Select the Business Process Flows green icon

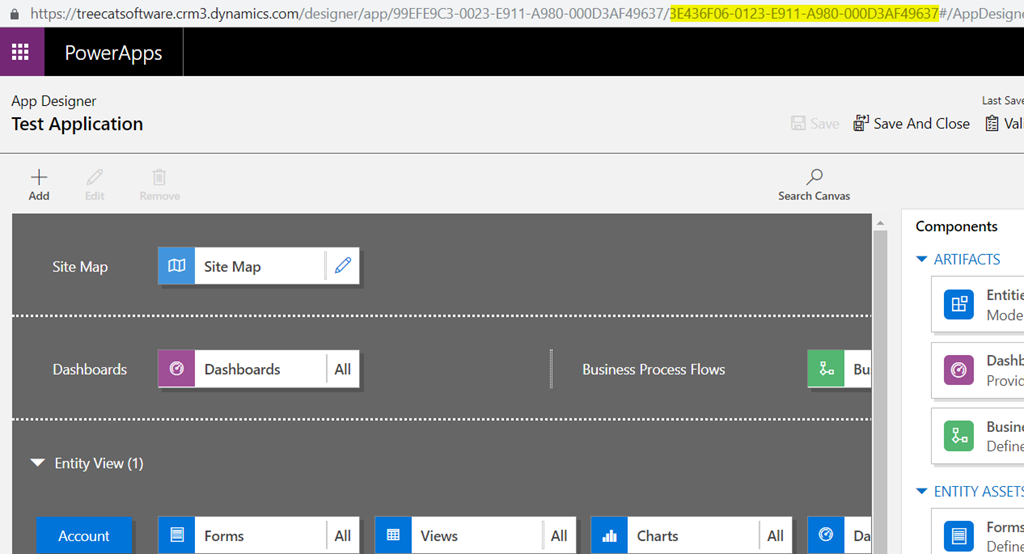pyautogui.click(x=826, y=368)
